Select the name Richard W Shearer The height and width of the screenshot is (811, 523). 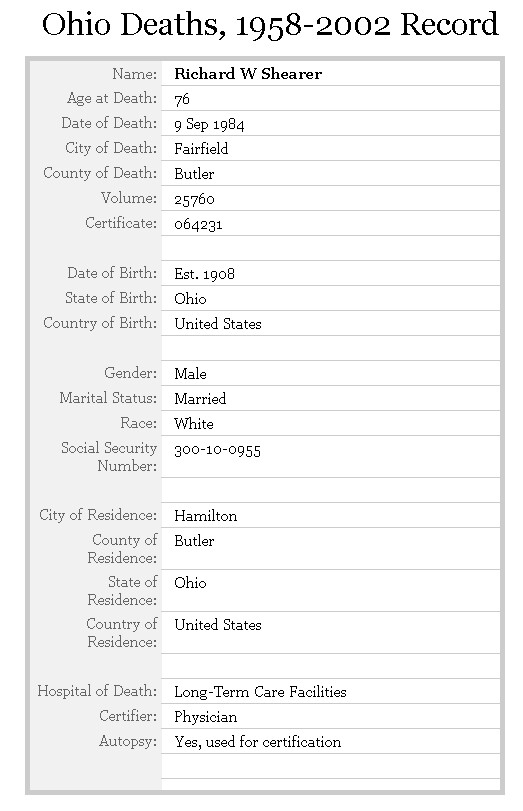click(x=248, y=74)
